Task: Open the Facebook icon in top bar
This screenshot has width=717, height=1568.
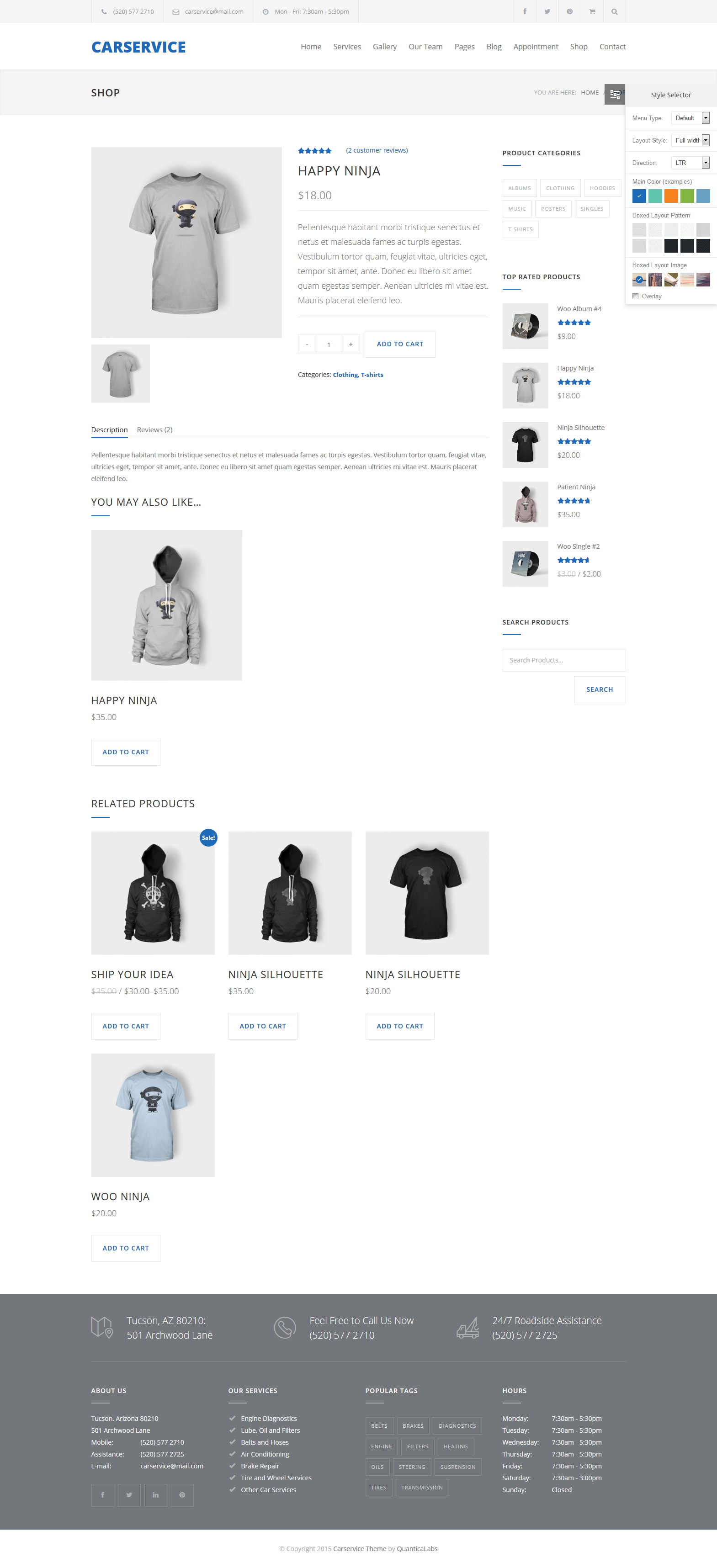Action: tap(525, 11)
